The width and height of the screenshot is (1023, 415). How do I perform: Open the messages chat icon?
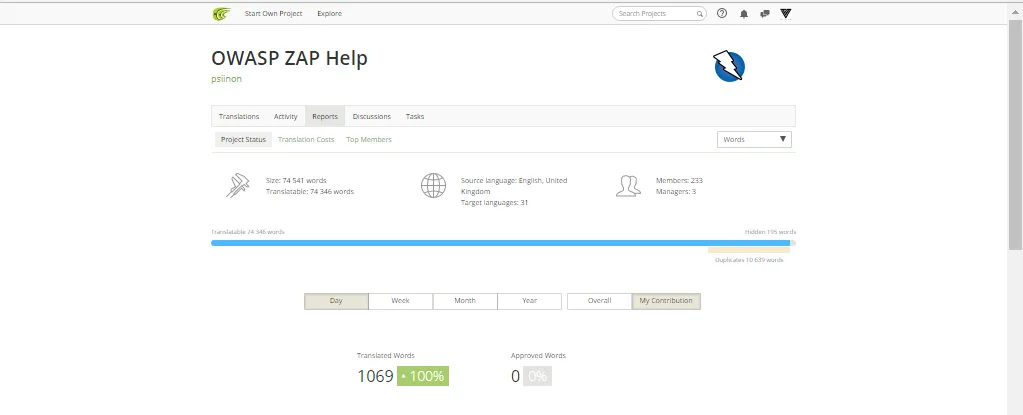click(x=765, y=14)
